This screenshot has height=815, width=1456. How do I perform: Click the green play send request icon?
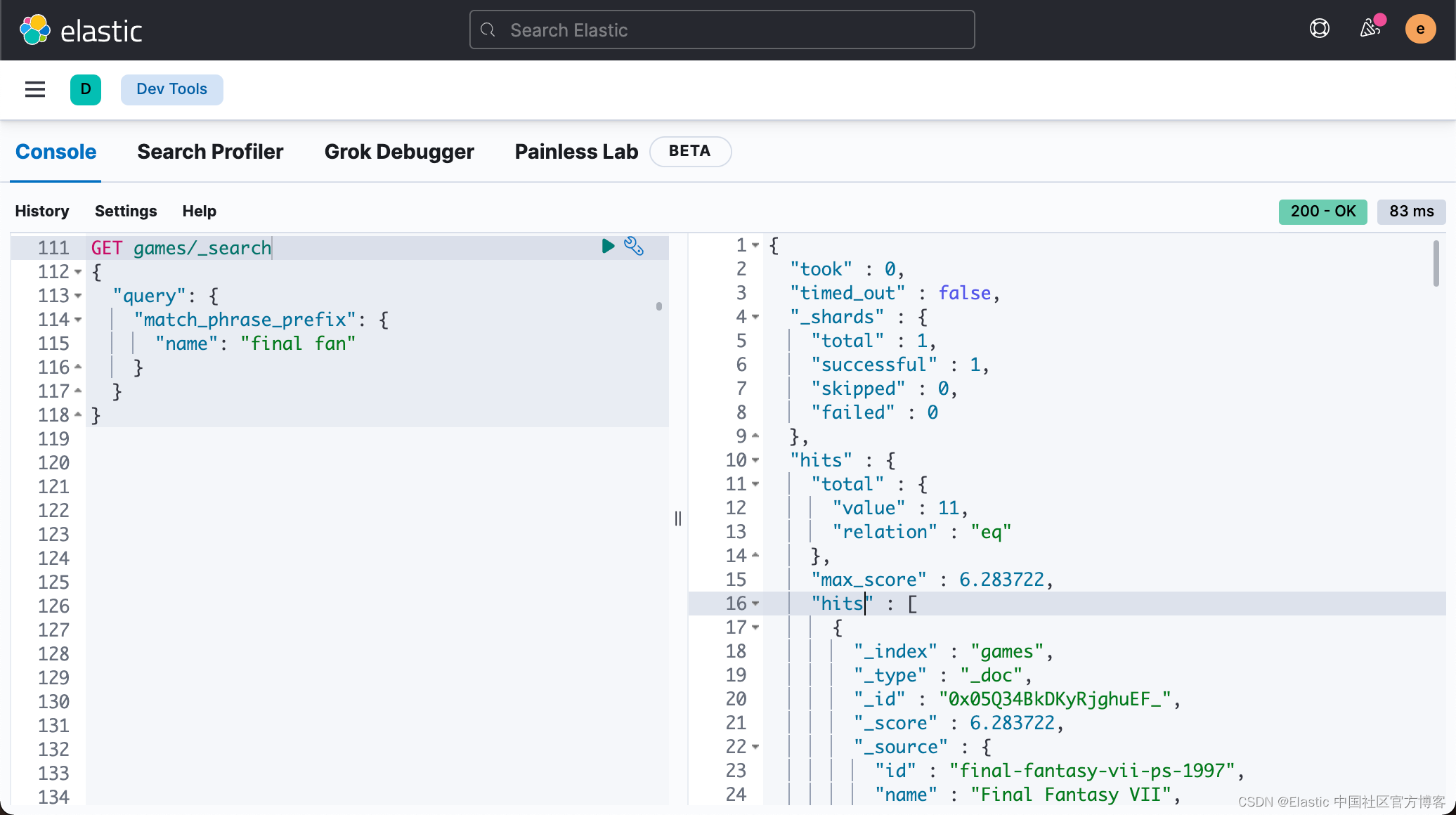[x=608, y=246]
